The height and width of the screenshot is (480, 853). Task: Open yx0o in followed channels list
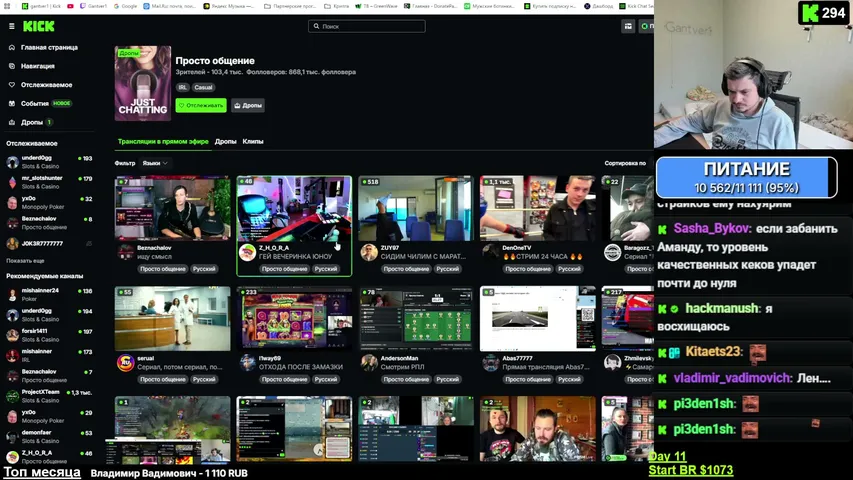coord(49,202)
